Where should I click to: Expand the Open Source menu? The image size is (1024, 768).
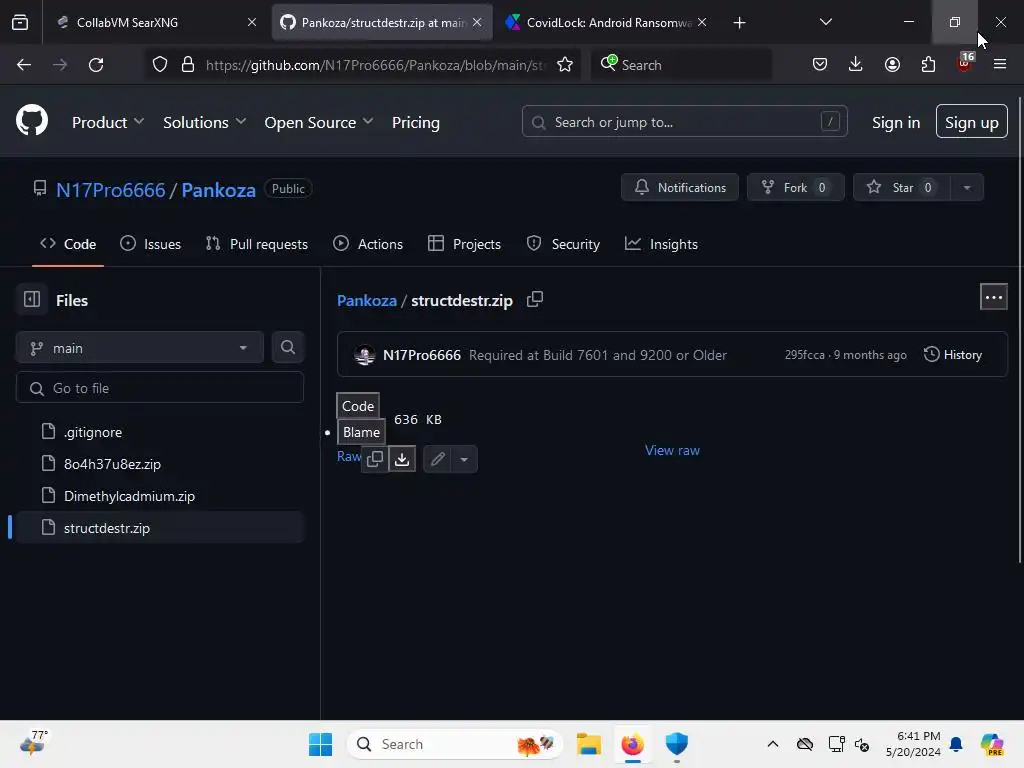(x=319, y=122)
